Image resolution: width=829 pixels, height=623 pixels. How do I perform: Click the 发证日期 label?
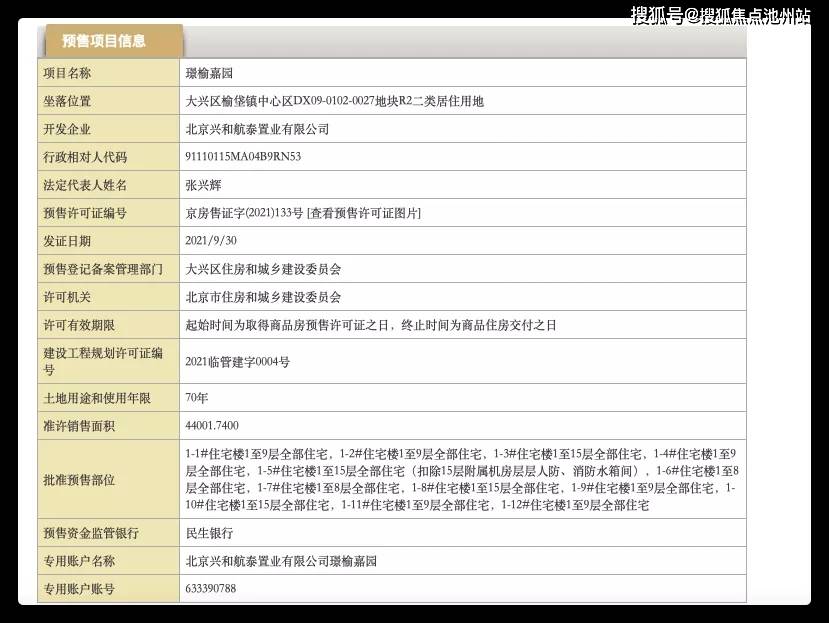67,241
